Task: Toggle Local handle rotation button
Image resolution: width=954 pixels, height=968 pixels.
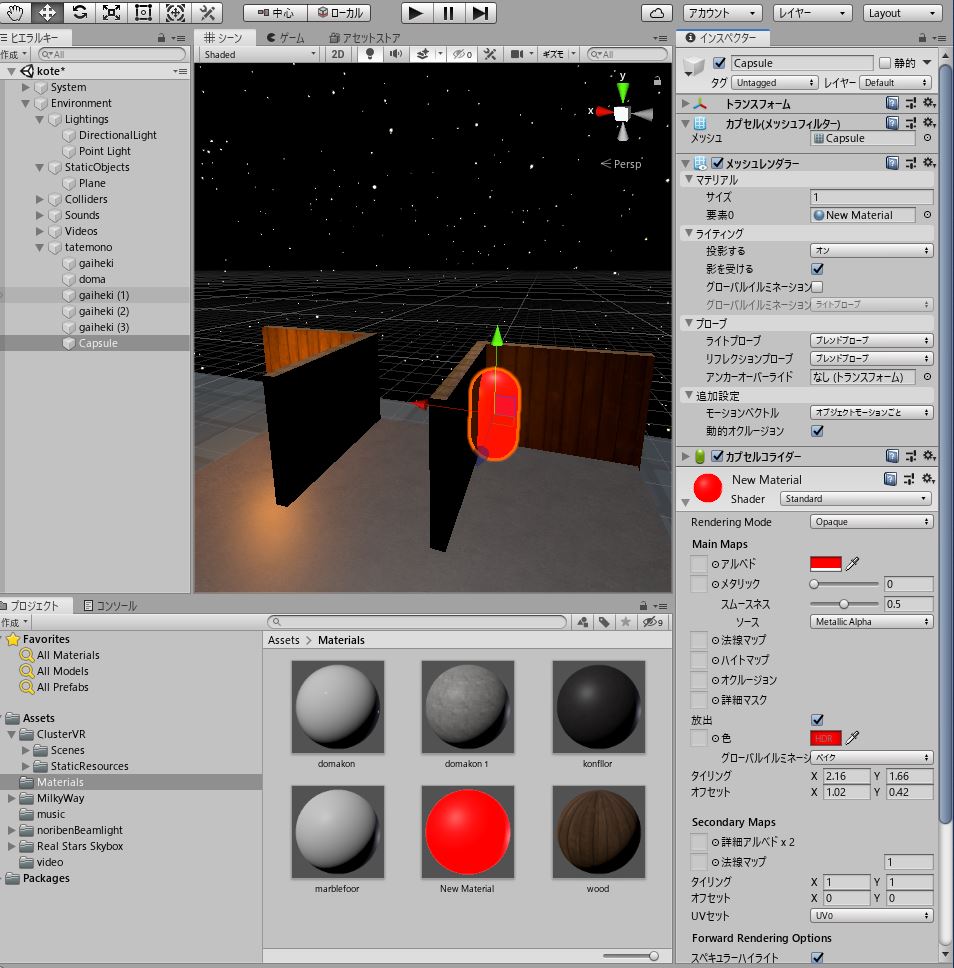Action: pyautogui.click(x=340, y=13)
